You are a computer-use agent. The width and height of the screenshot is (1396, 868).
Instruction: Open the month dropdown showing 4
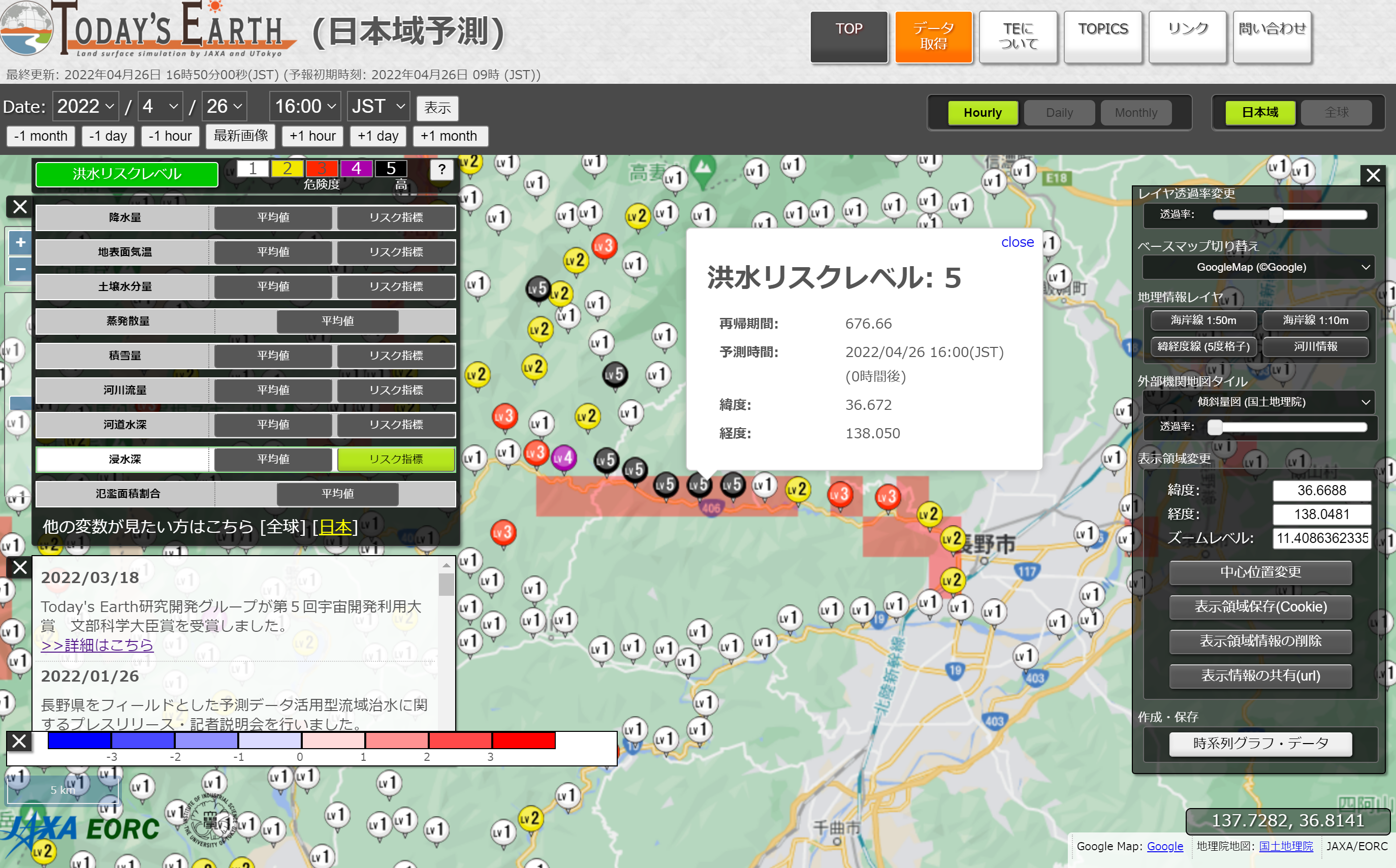pos(160,106)
